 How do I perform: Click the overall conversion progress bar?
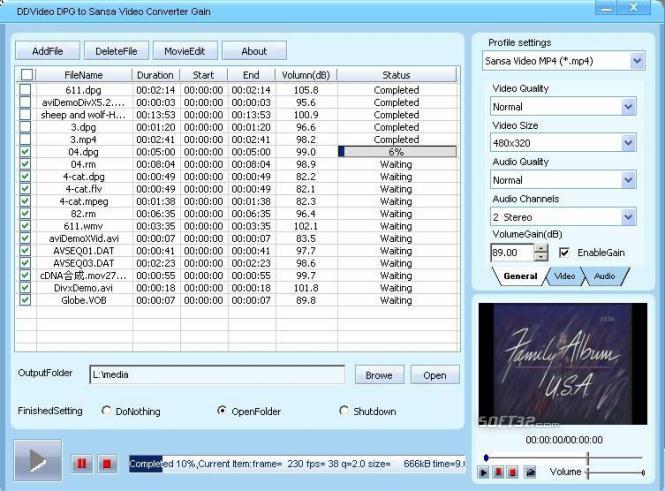[297, 463]
